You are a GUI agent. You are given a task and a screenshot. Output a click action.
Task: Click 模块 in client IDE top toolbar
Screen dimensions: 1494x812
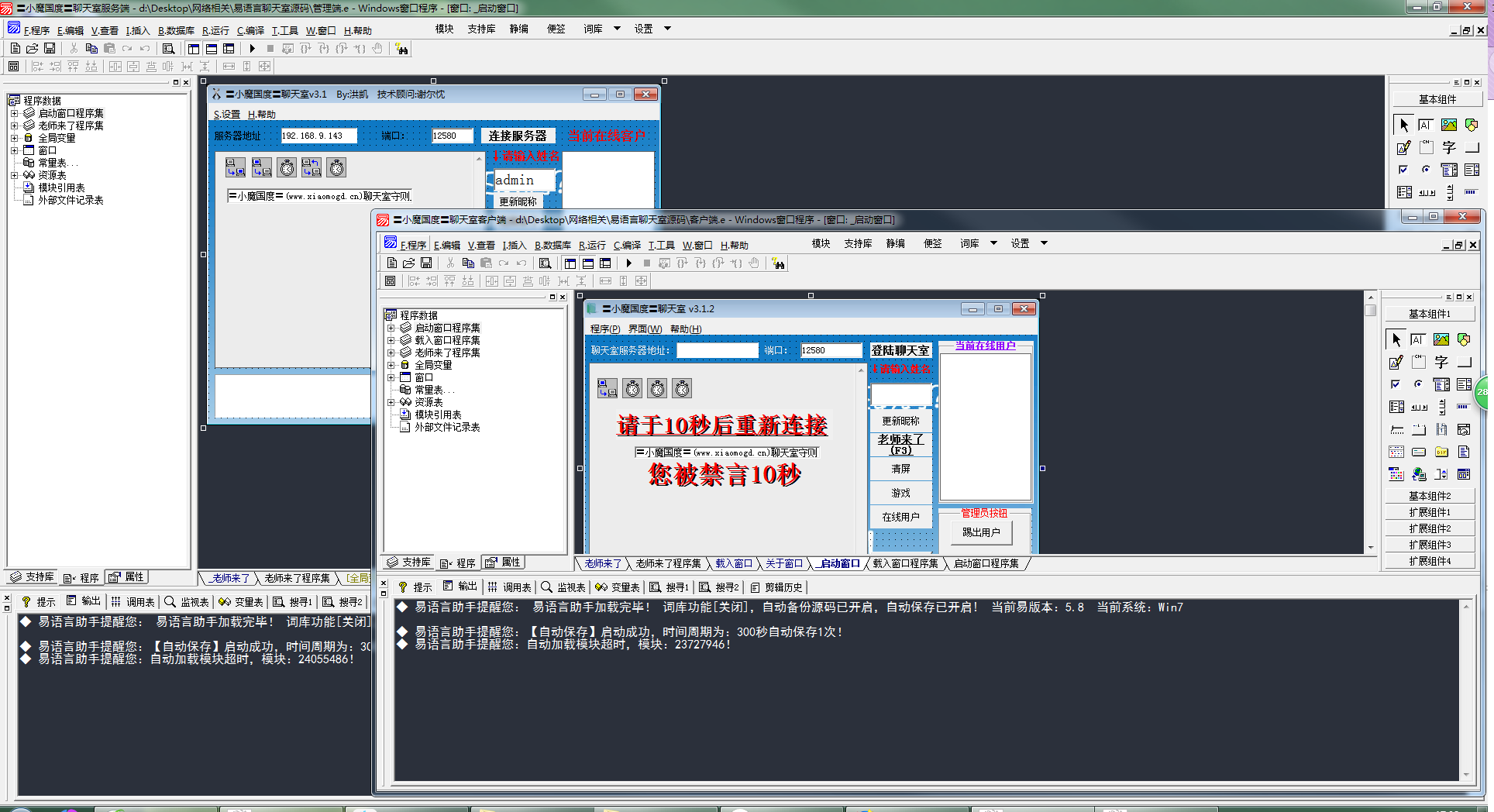point(821,243)
